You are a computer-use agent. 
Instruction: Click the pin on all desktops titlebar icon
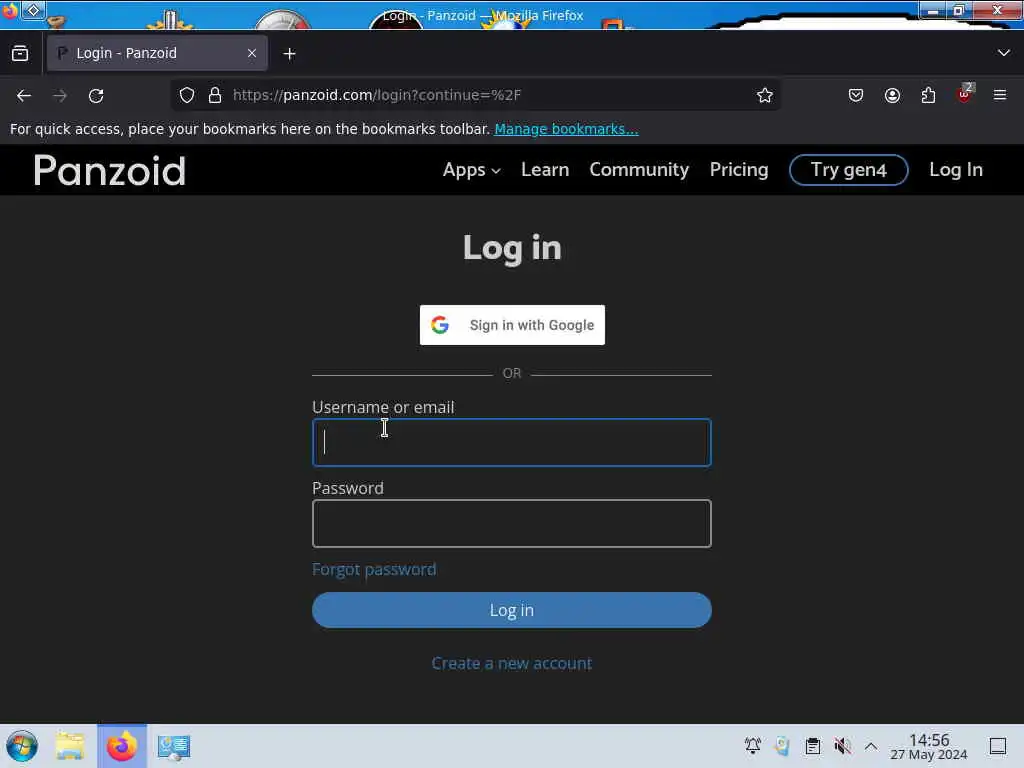[34, 10]
